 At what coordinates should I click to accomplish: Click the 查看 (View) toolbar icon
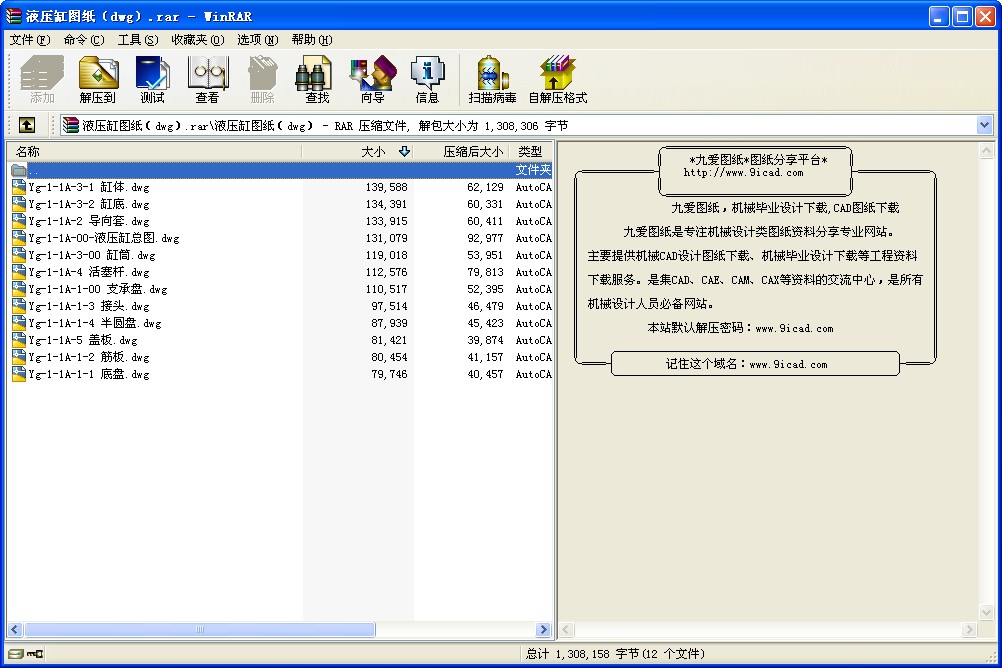coord(207,79)
